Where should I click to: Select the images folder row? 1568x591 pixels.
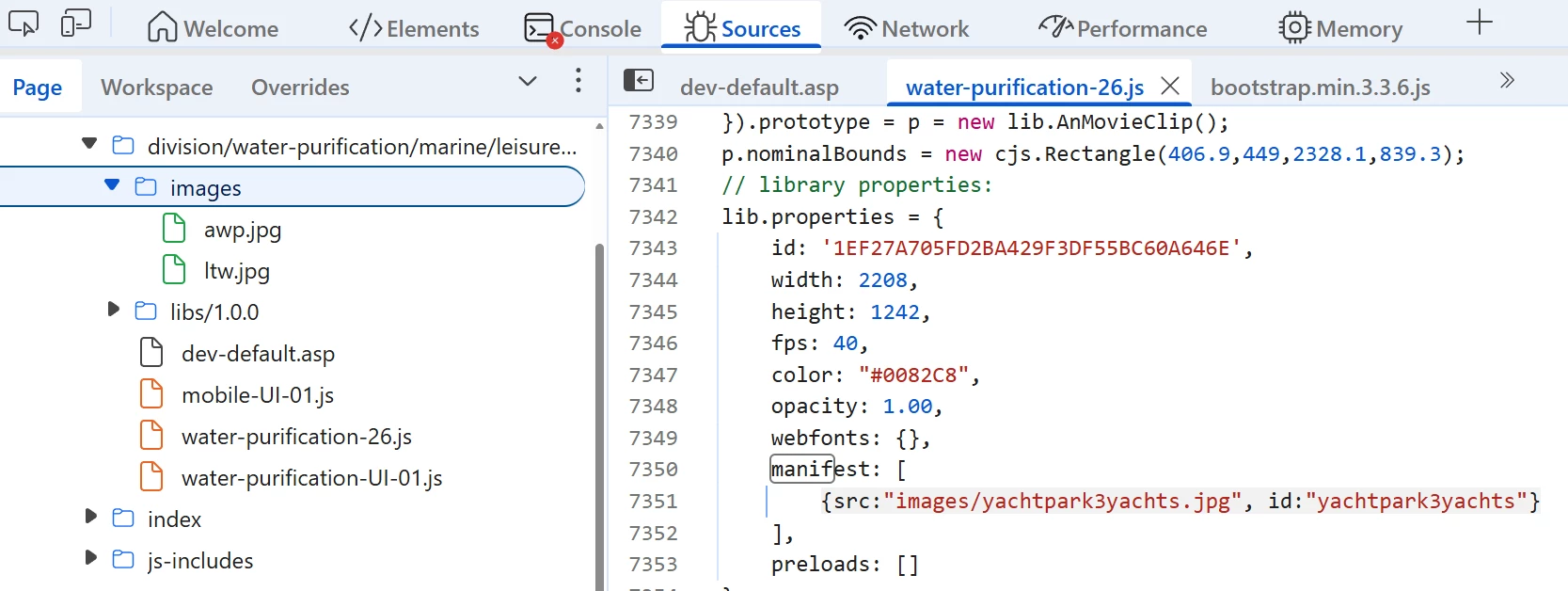tap(293, 186)
